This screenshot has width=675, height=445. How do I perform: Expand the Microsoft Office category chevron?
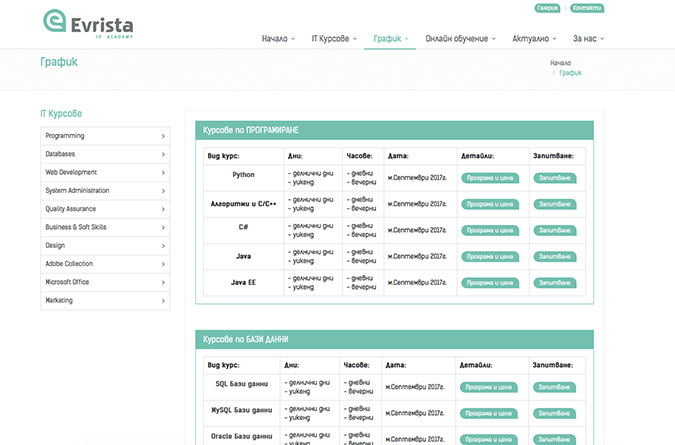(x=163, y=282)
